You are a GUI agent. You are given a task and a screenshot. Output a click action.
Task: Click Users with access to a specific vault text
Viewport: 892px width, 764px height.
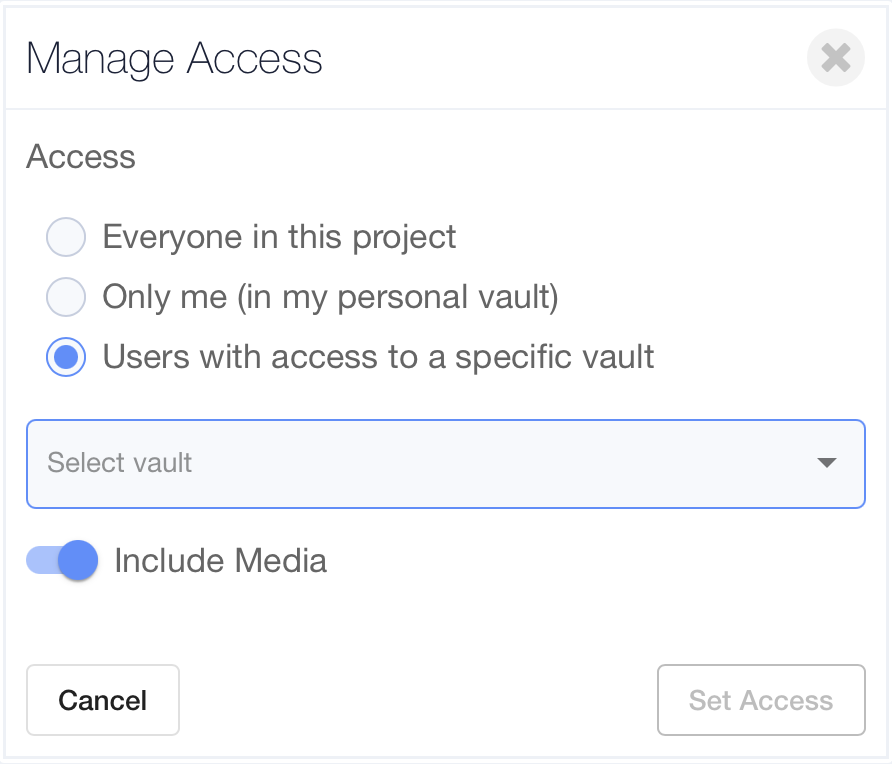(x=378, y=358)
